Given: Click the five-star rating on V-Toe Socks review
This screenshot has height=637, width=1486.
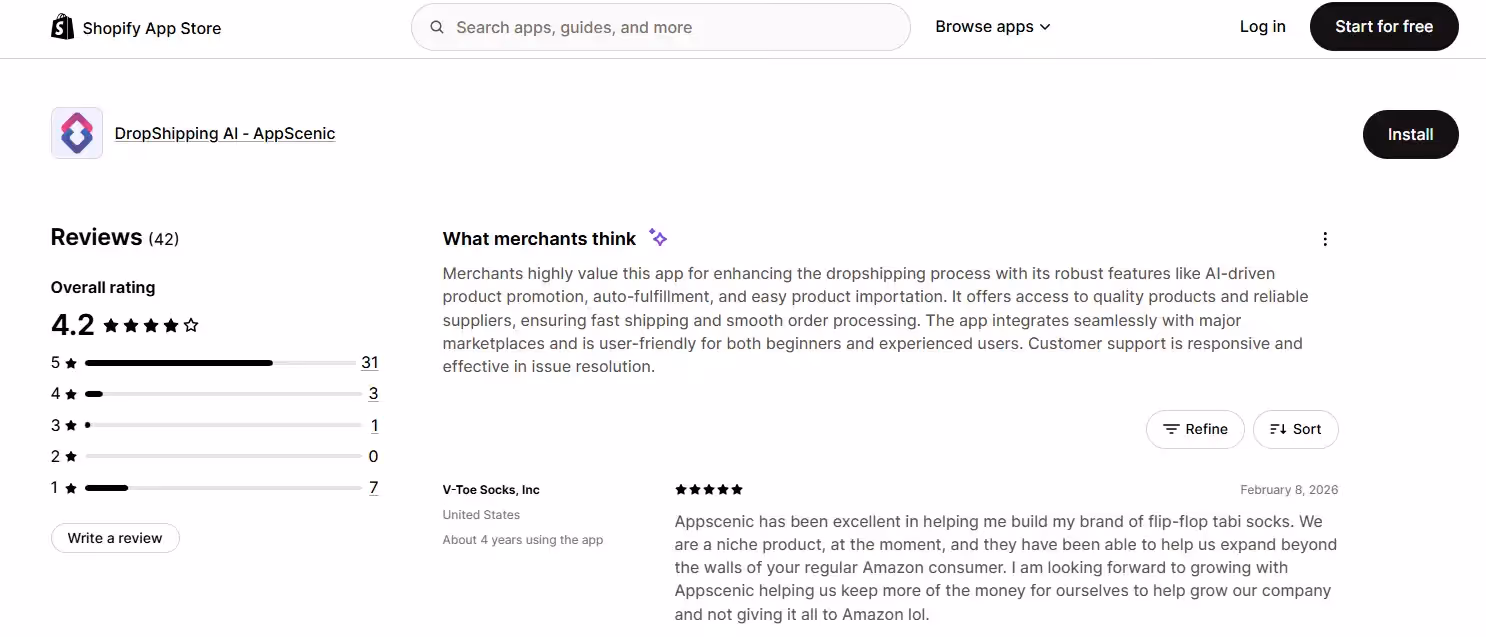Looking at the screenshot, I should tap(708, 489).
